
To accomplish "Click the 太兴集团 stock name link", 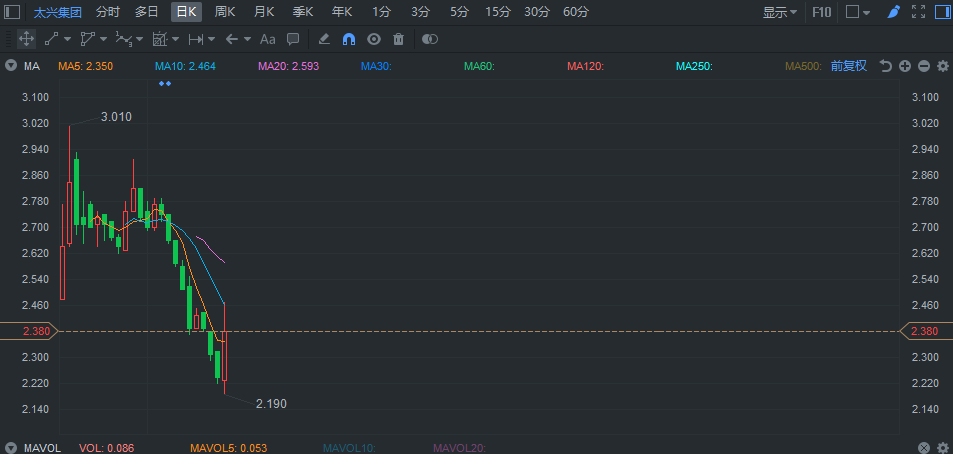I will click(x=58, y=12).
